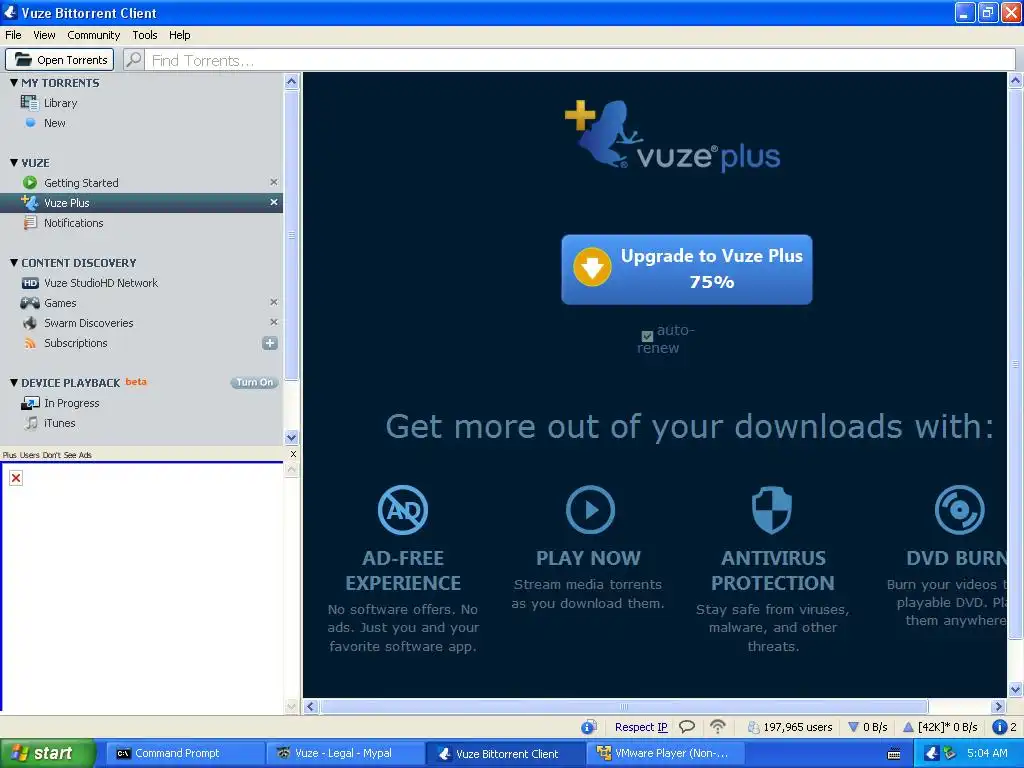The height and width of the screenshot is (768, 1024).
Task: Open the Help menu
Action: pos(180,35)
